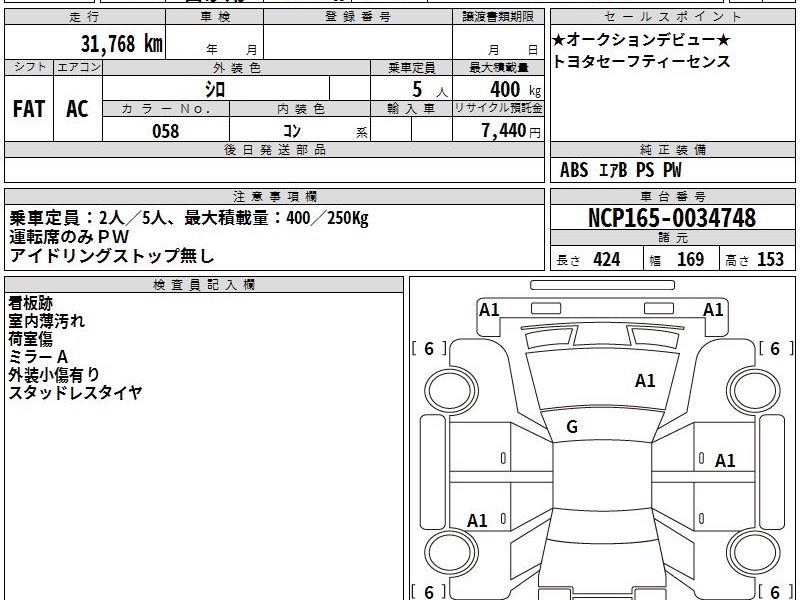800x600 pixels.
Task: Select the 高さ 153 height value
Action: [x=755, y=260]
